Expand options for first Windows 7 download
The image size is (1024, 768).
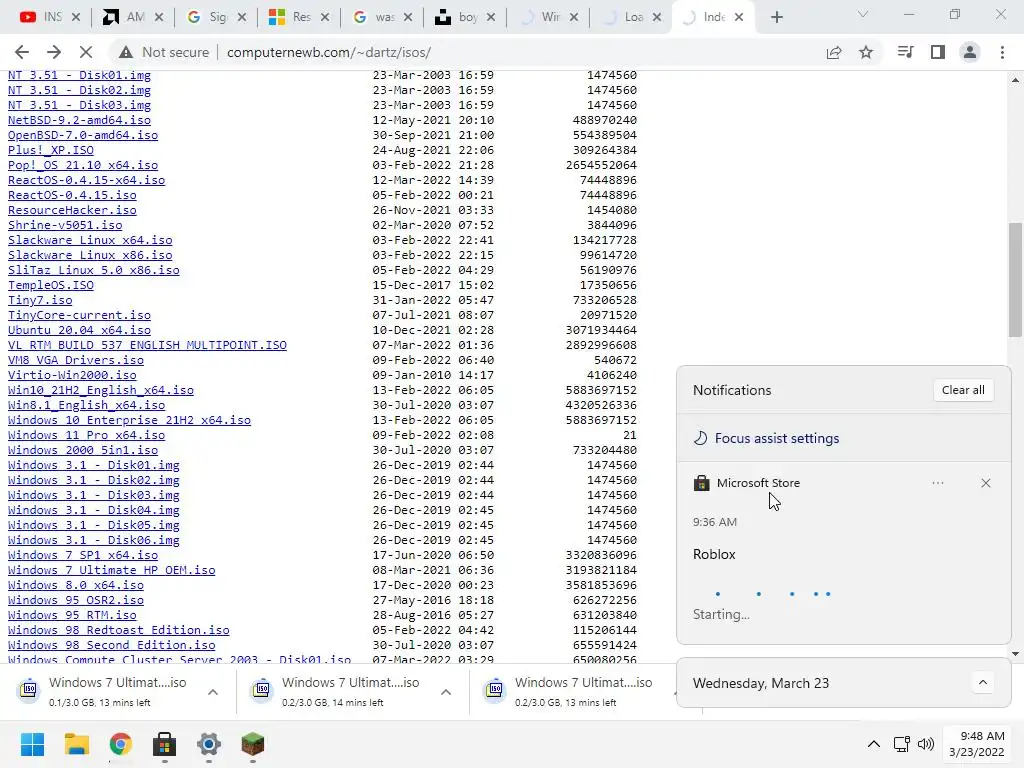213,692
